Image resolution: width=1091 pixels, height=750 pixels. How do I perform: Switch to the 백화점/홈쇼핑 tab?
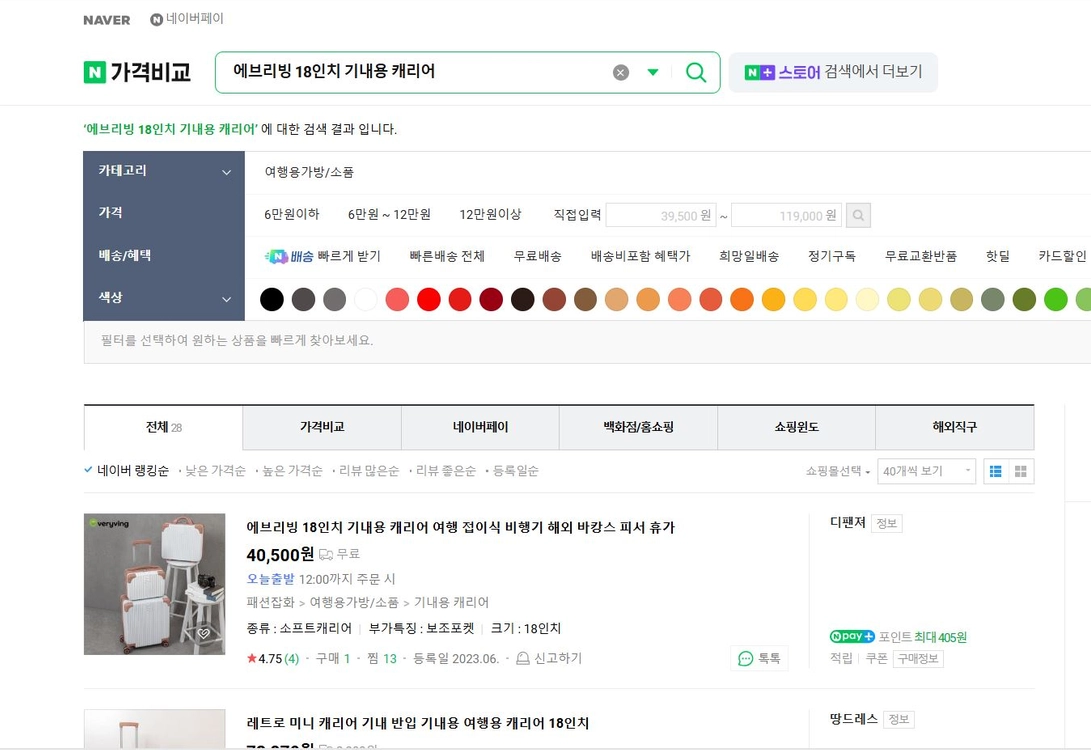(x=639, y=427)
